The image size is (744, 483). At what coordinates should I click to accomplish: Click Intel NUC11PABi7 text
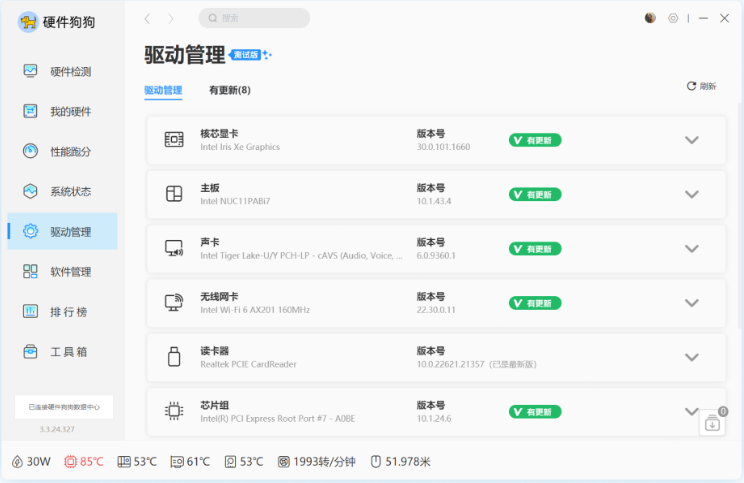pyautogui.click(x=235, y=201)
